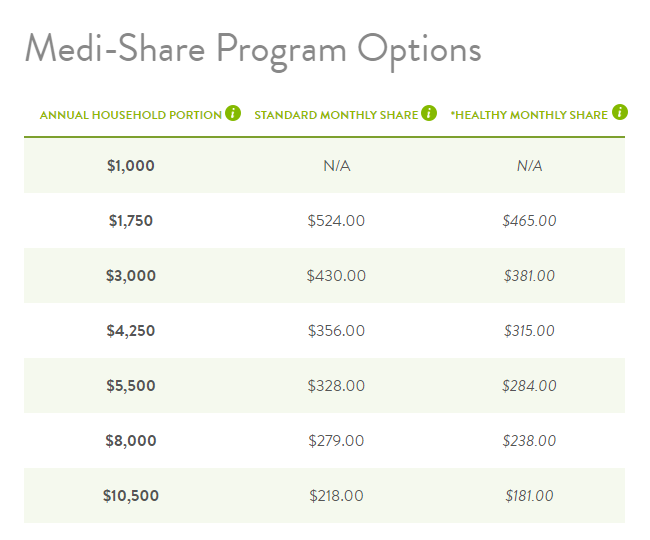
Task: Open info icon next to Standard Monthly Share
Action: pos(429,113)
